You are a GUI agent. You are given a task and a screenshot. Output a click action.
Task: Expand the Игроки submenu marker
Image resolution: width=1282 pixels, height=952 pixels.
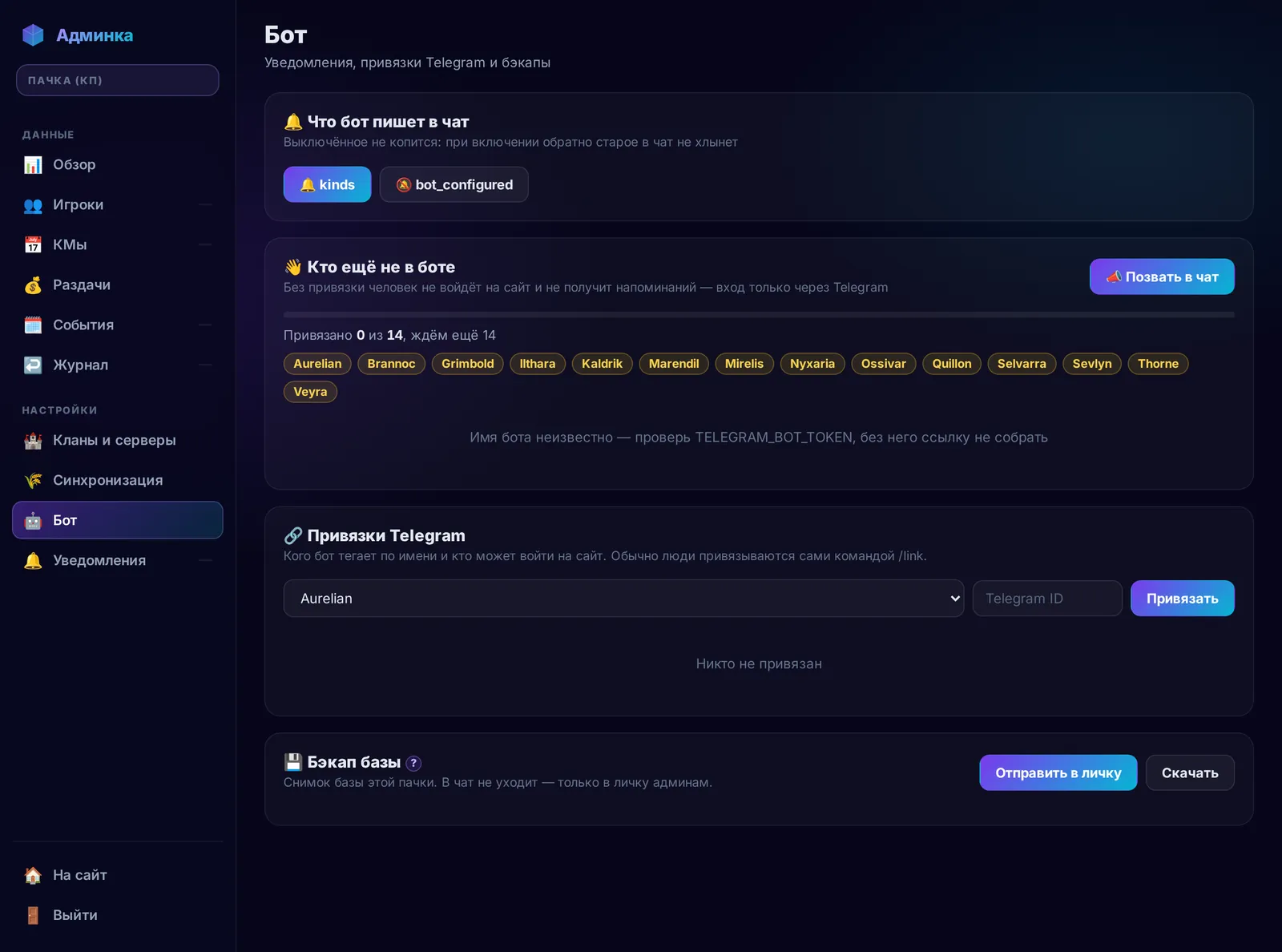tap(205, 205)
